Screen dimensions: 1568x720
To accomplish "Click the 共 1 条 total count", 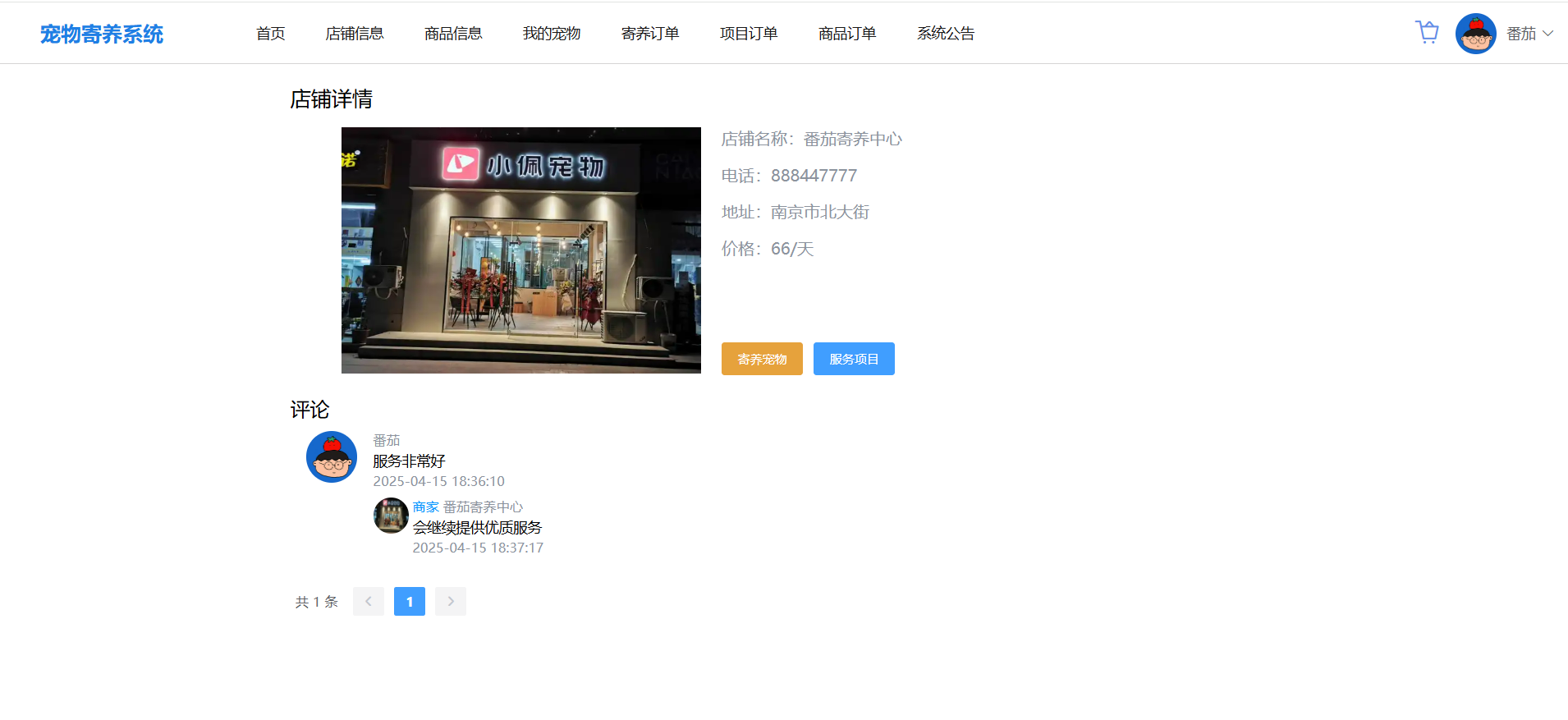I will (317, 602).
